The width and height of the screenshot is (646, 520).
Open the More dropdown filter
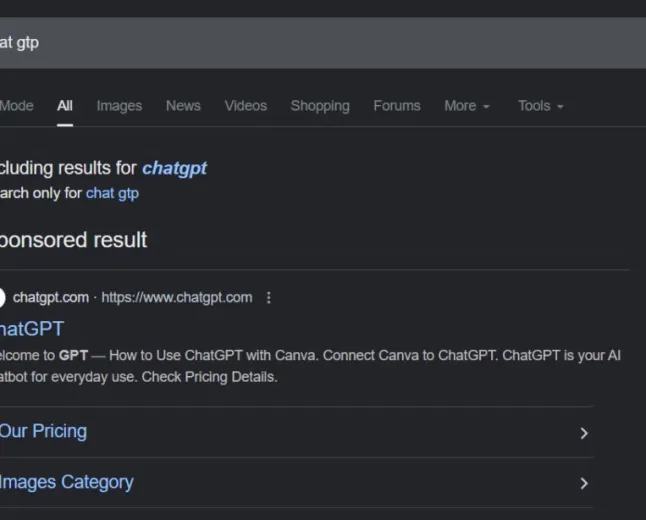pyautogui.click(x=467, y=106)
